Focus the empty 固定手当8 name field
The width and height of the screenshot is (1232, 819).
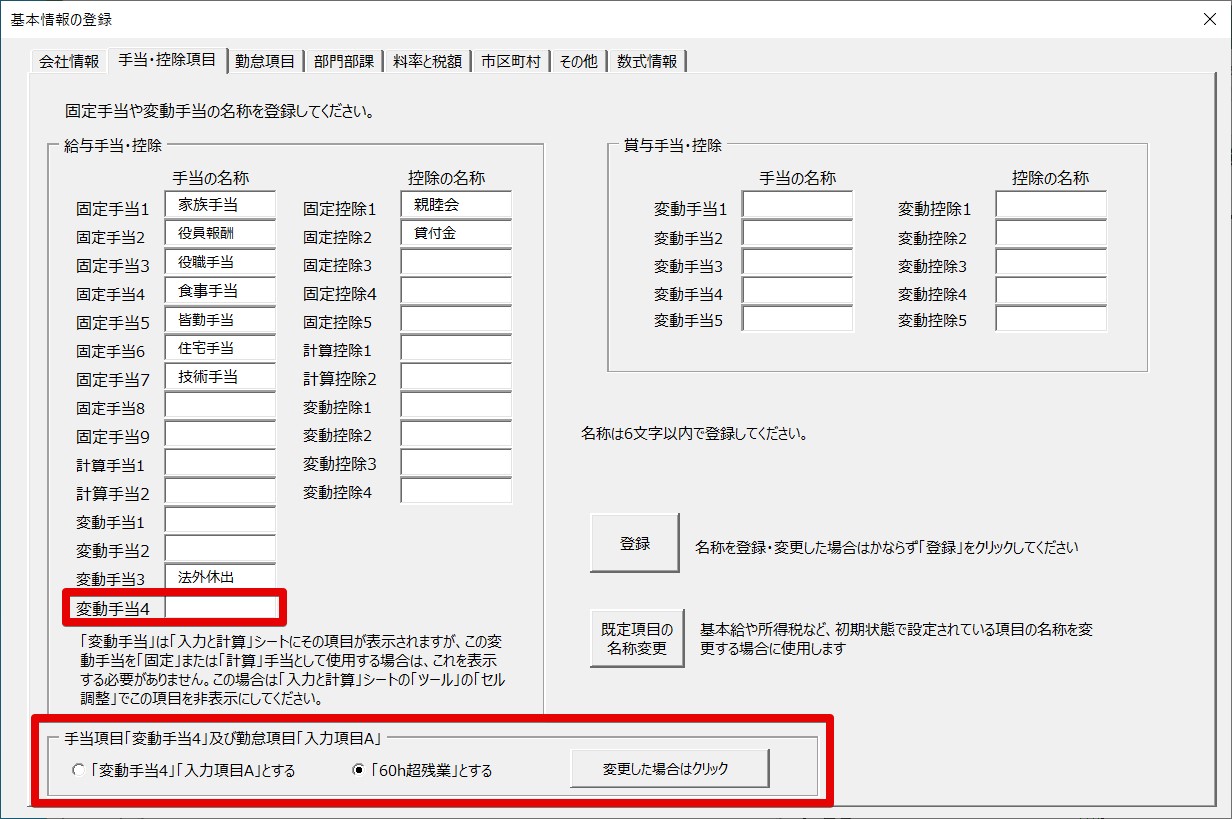(220, 406)
